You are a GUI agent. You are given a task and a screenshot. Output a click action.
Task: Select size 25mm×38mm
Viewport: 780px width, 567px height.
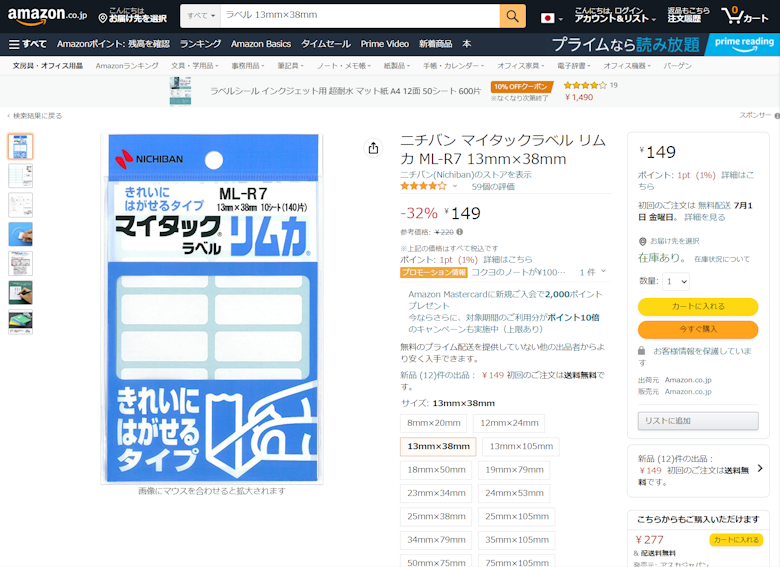(x=436, y=517)
